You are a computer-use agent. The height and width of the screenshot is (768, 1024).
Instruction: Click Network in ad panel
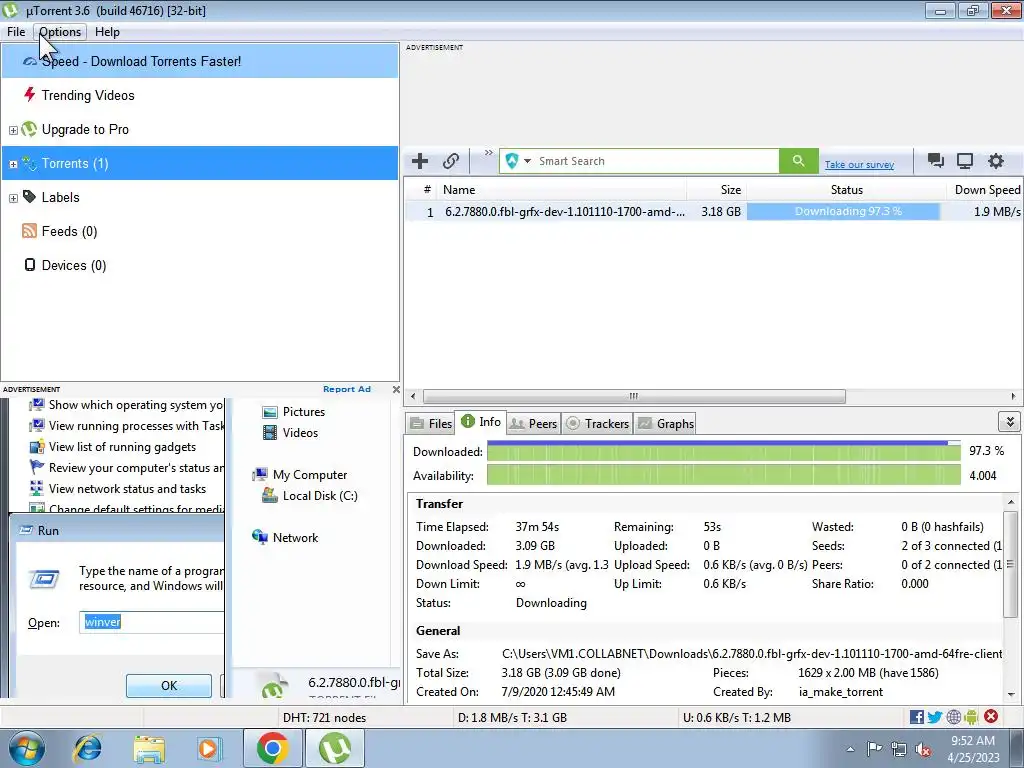pos(285,537)
